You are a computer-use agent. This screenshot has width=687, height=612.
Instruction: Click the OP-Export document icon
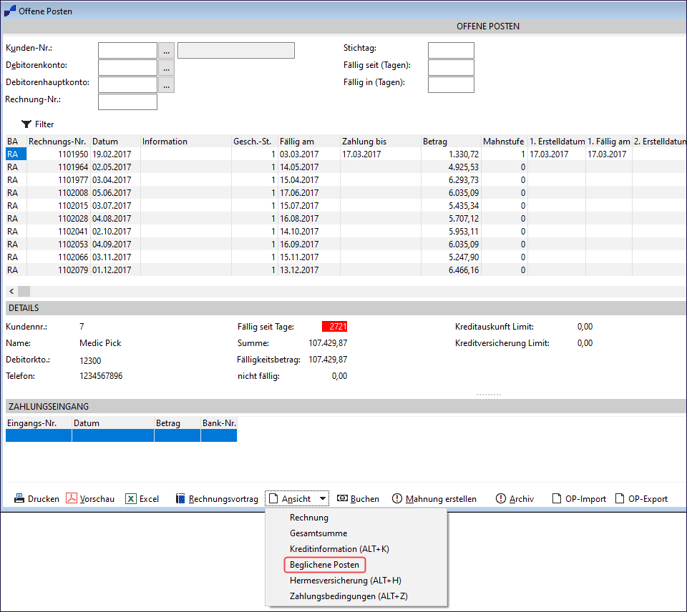pos(619,499)
